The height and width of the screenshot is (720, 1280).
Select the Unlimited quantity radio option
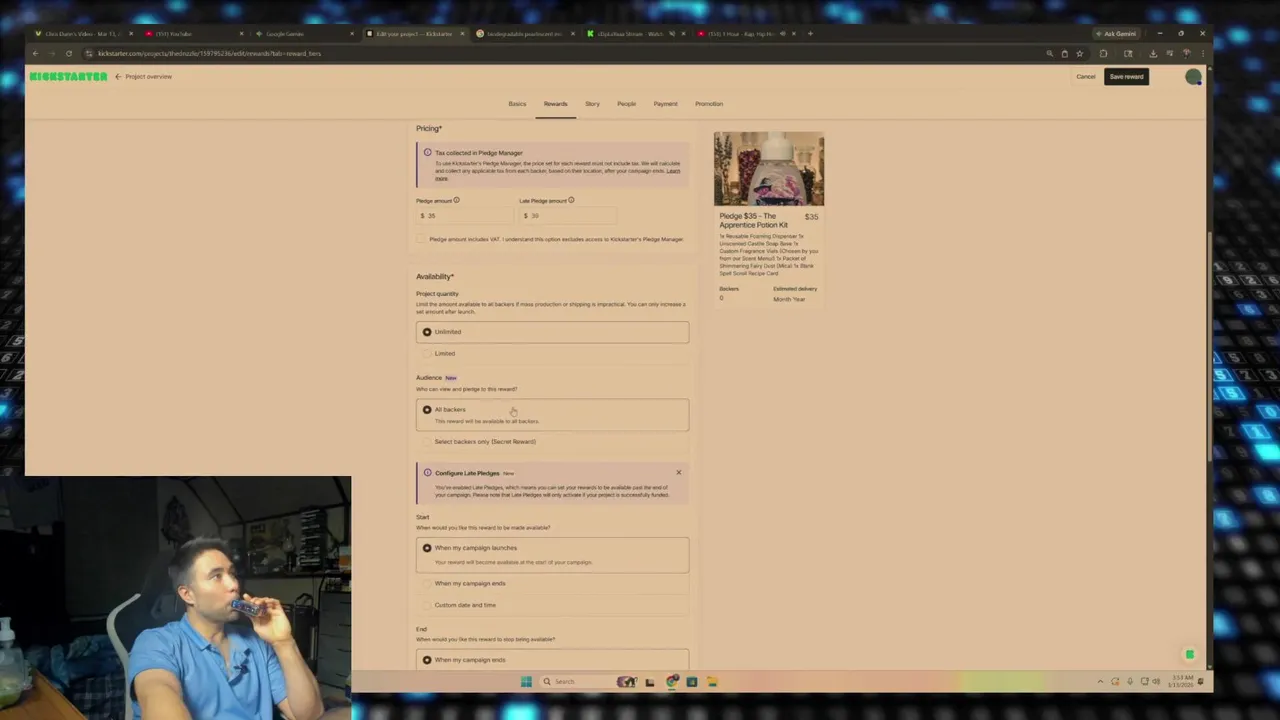tap(552, 332)
